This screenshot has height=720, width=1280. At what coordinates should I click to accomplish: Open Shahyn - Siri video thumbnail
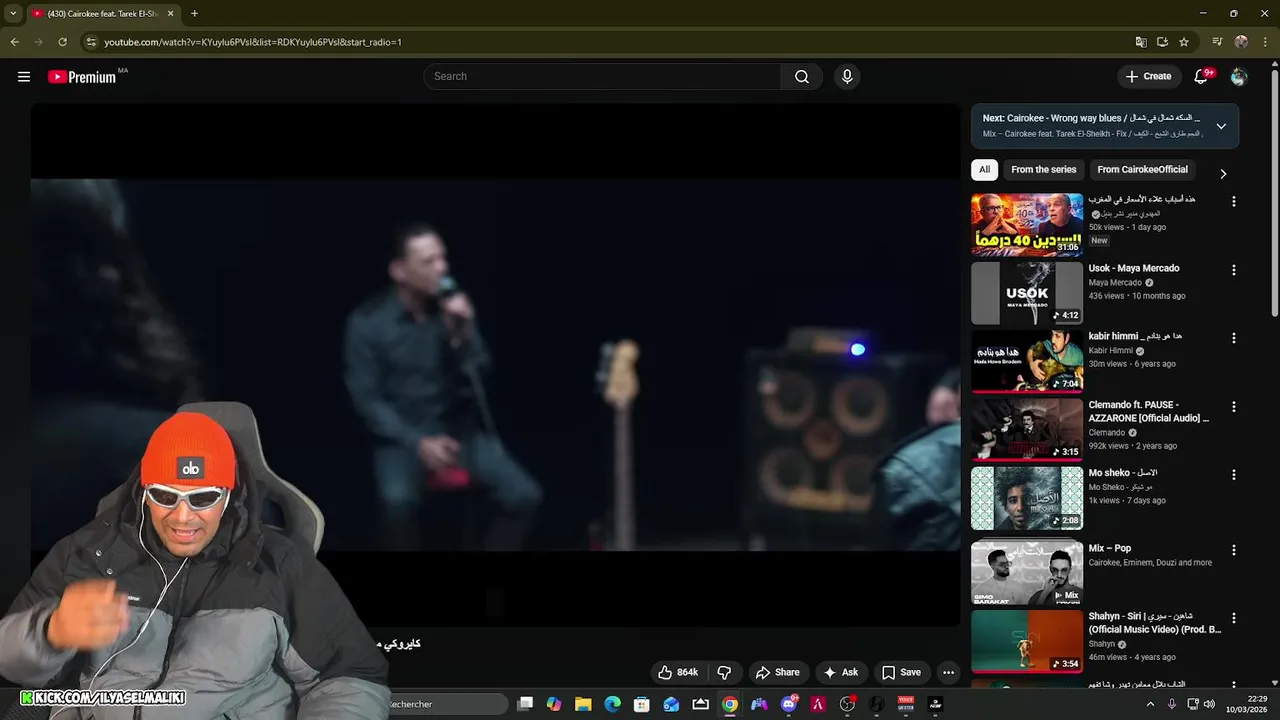[1027, 641]
